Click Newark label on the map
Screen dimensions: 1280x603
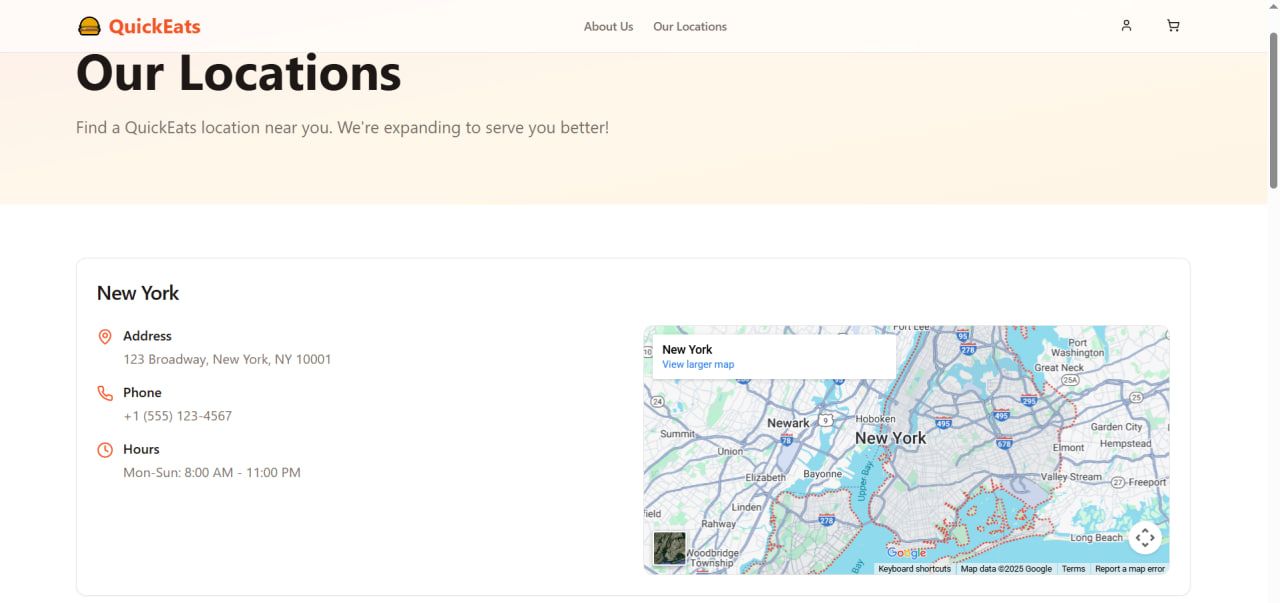tap(788, 423)
